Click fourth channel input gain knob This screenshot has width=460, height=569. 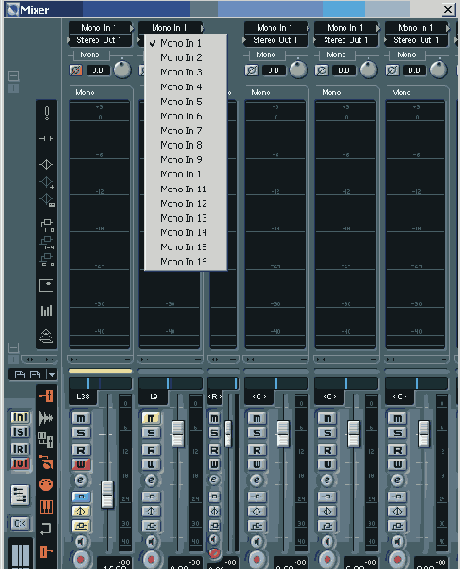click(298, 69)
